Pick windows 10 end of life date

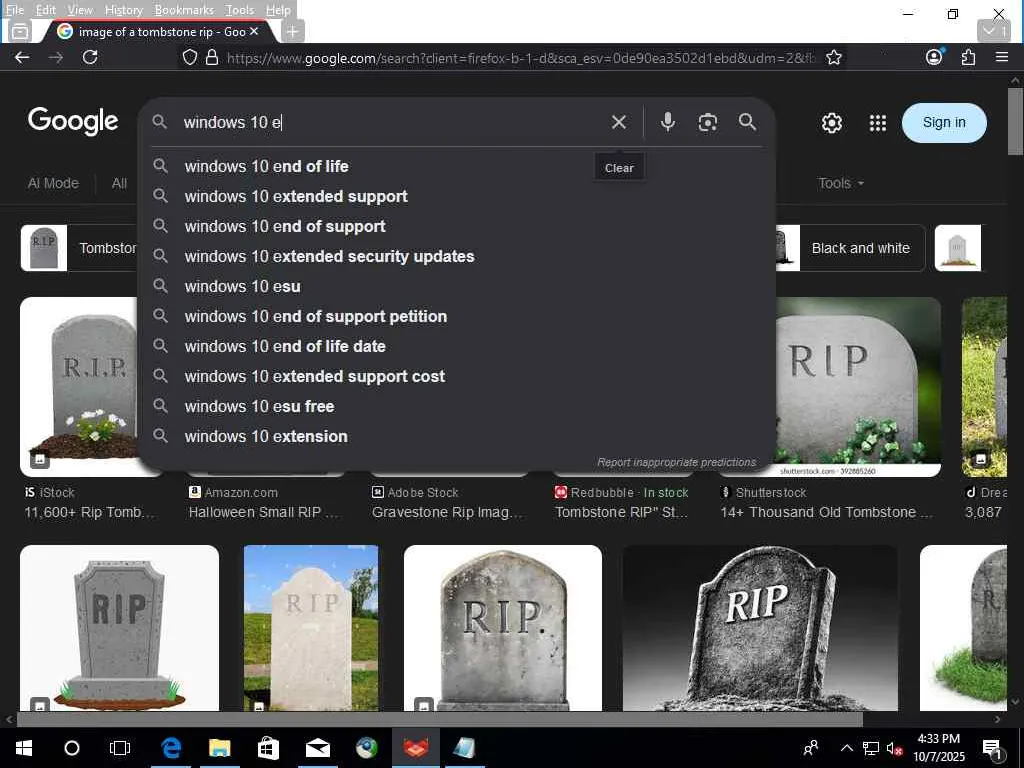pyautogui.click(x=456, y=347)
